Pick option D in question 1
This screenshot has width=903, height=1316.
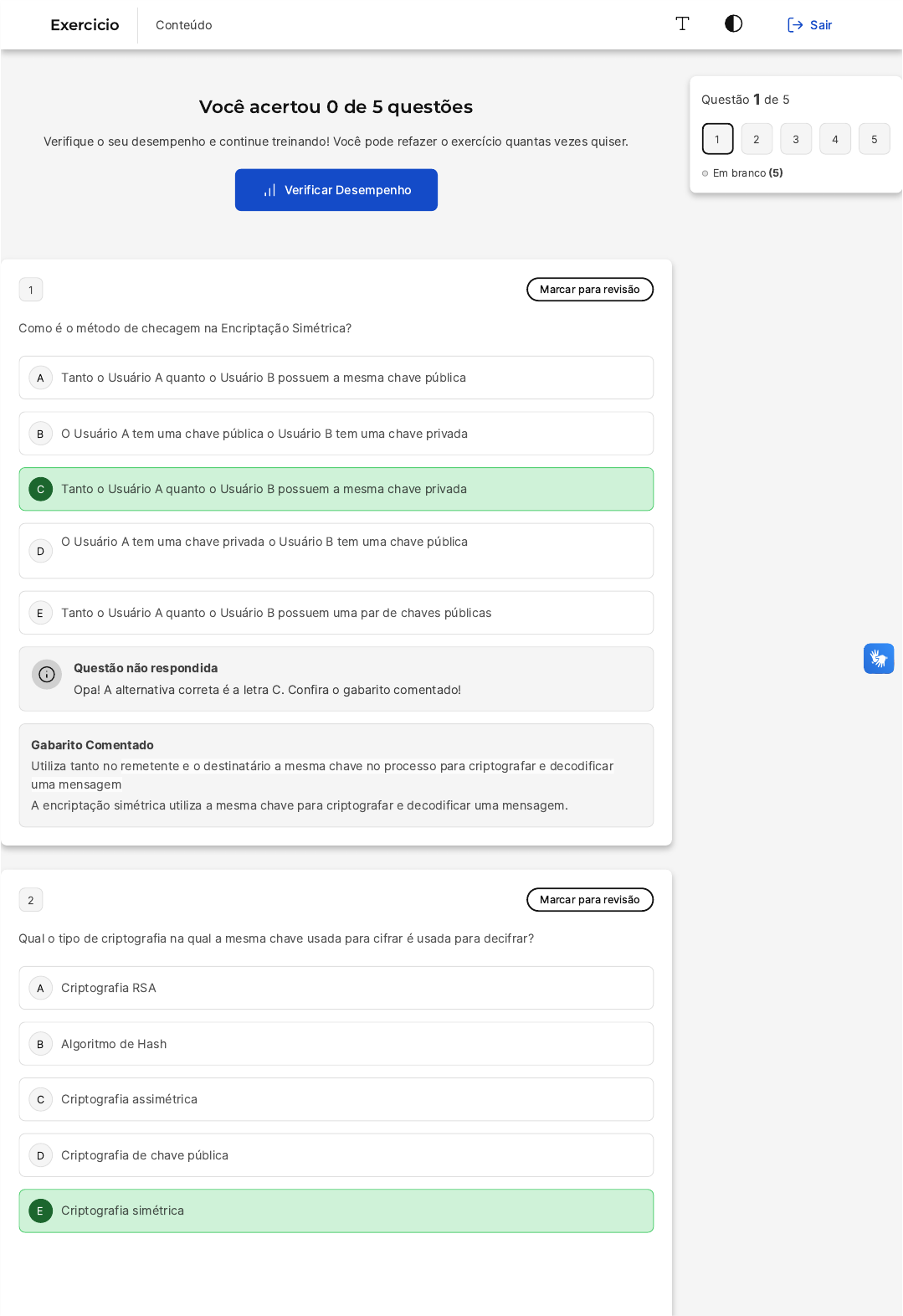click(336, 550)
